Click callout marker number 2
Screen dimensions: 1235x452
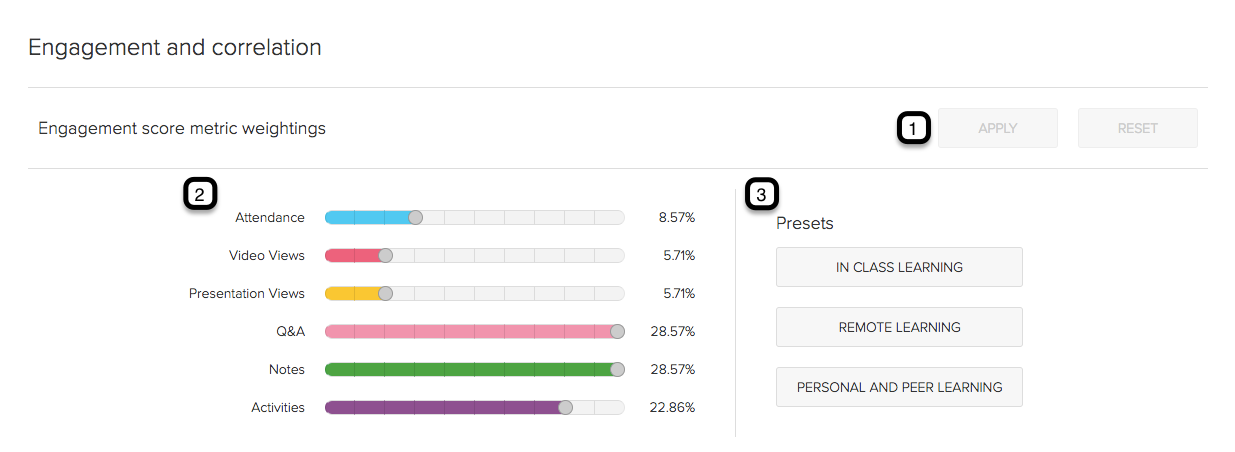200,195
